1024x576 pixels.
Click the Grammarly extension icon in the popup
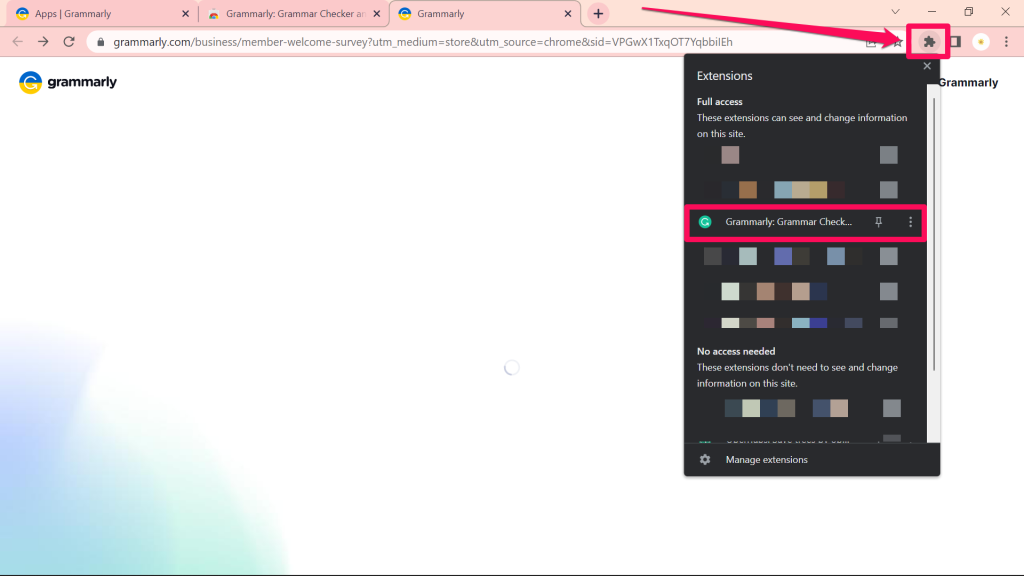click(x=706, y=221)
